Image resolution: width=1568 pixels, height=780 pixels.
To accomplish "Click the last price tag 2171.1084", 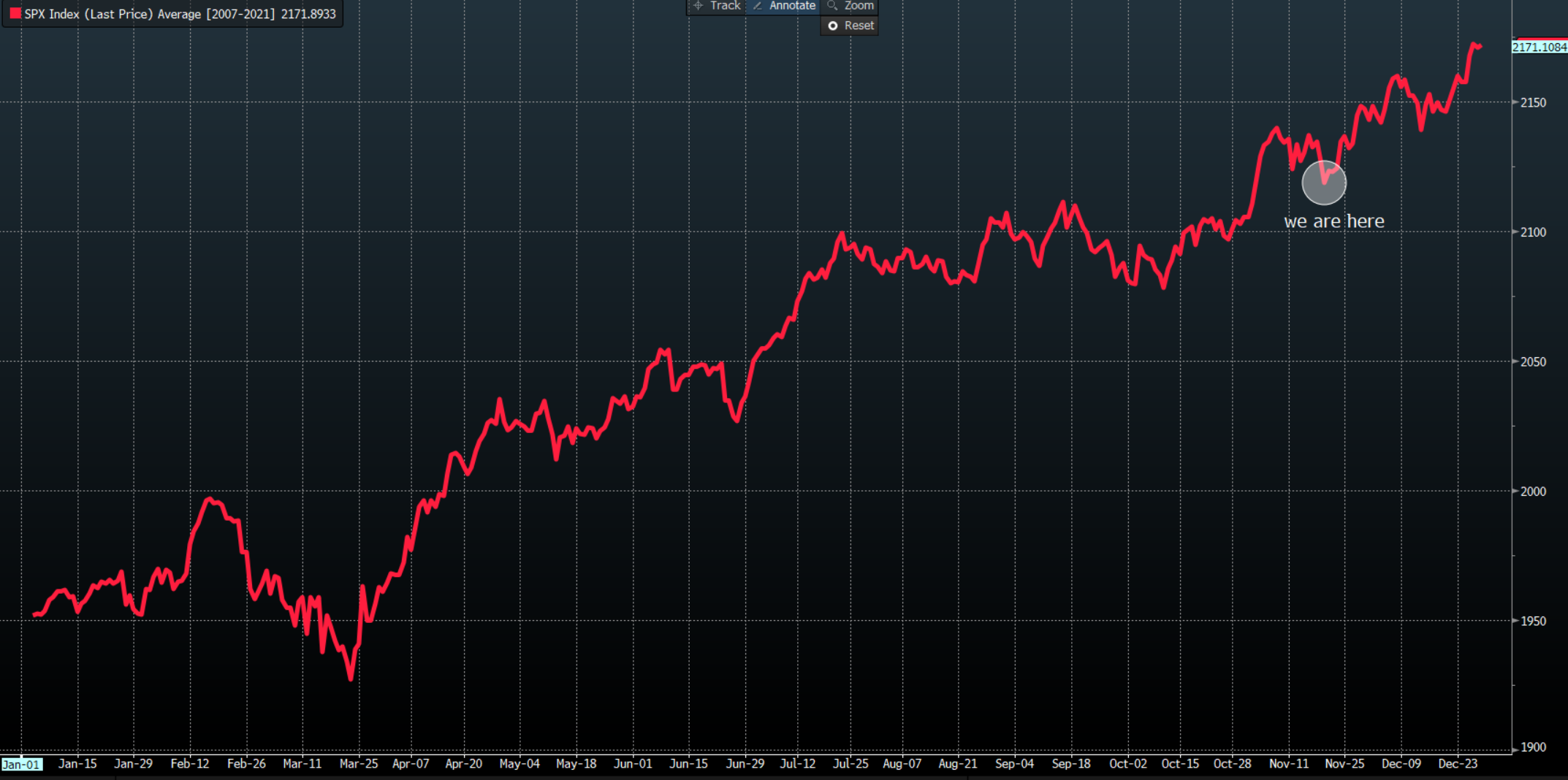I will [1539, 47].
